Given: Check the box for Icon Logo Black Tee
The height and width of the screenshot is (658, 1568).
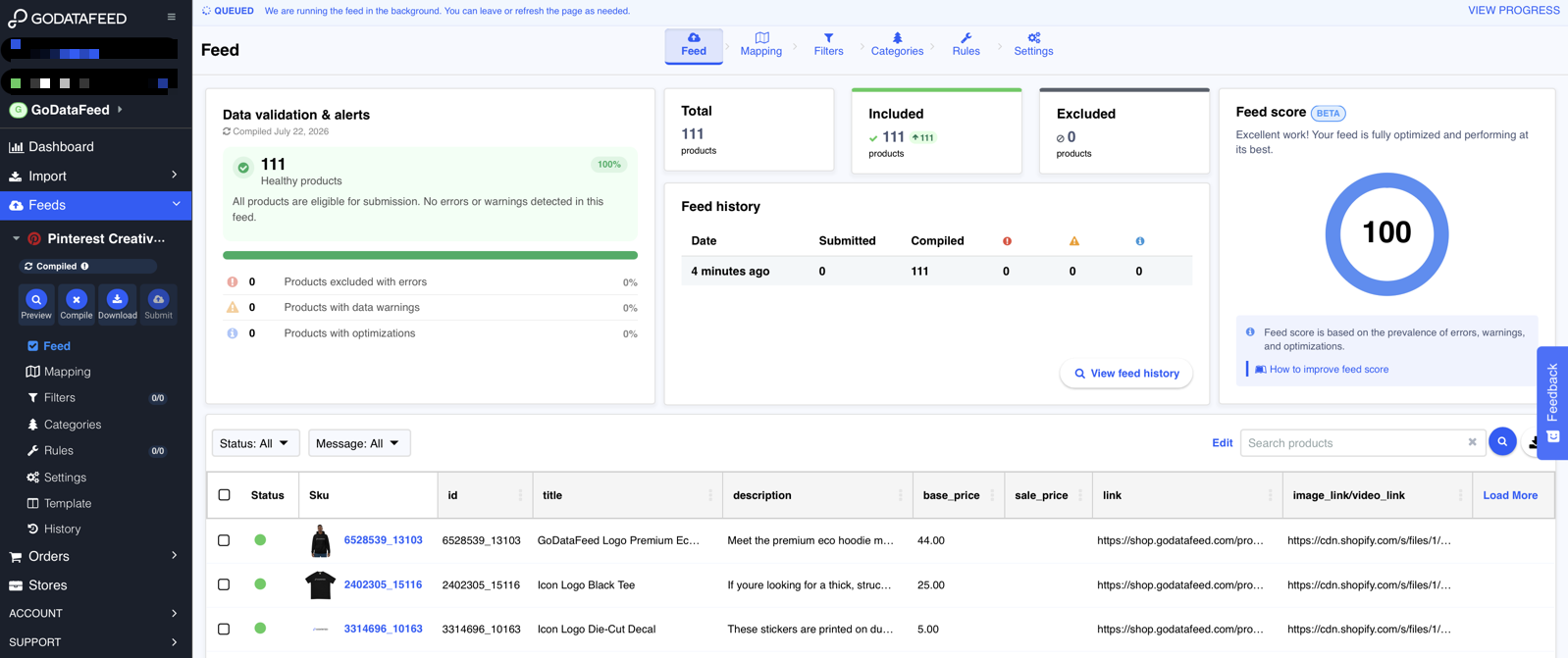Looking at the screenshot, I should pos(224,584).
